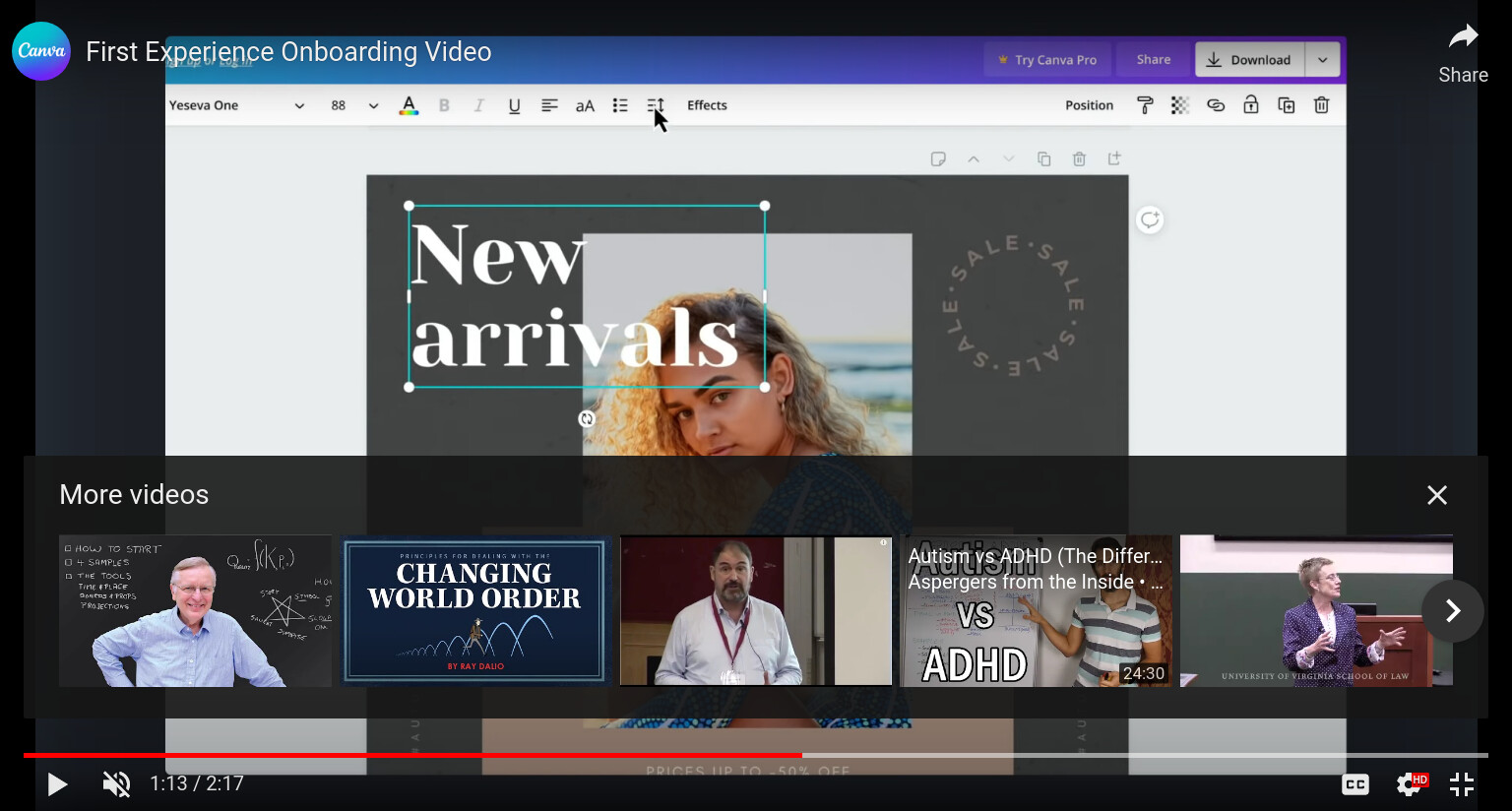1512x811 pixels.
Task: Toggle uppercase aA formatting
Action: 585,105
